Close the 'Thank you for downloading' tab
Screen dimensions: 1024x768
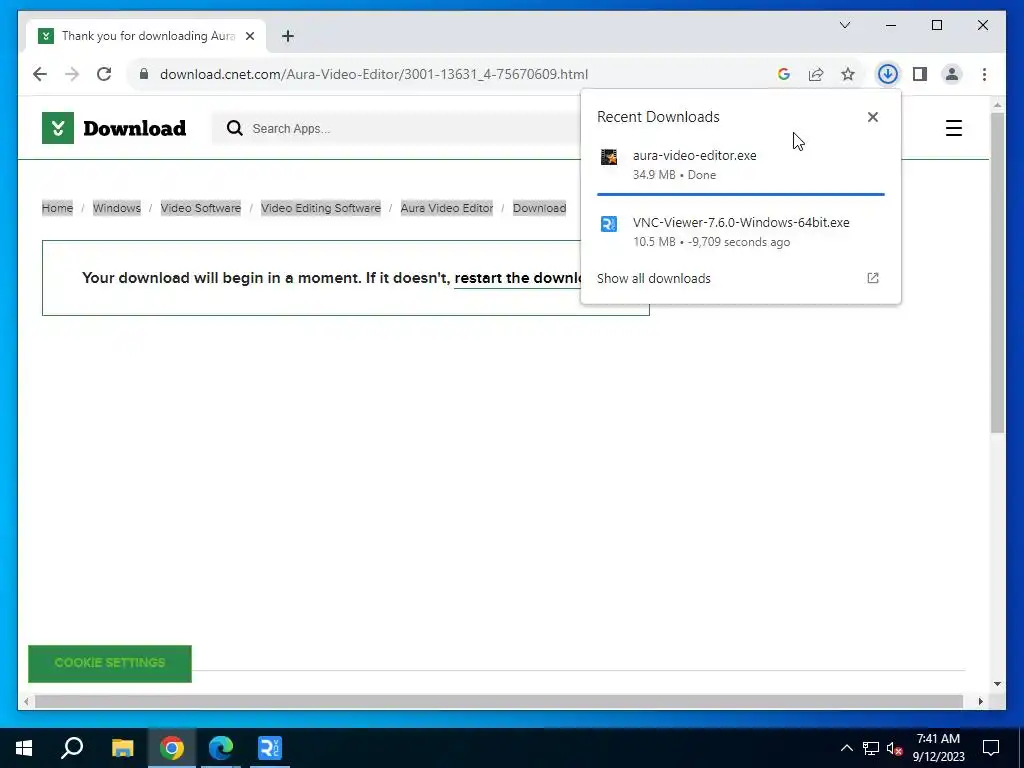click(x=249, y=36)
